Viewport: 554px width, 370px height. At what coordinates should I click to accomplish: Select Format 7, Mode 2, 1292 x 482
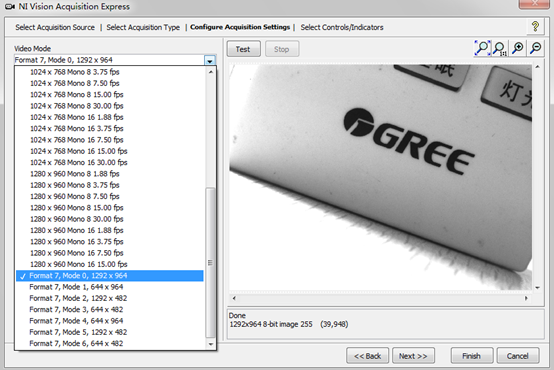click(x=110, y=298)
